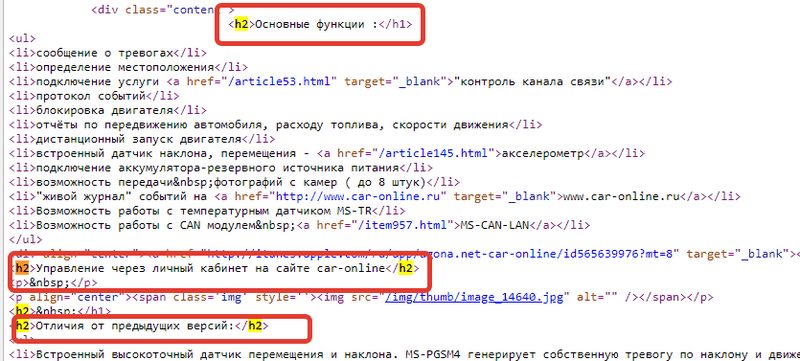Image resolution: width=800 pixels, height=361 pixels.
Task: Click the line 'дистанционный запуск двигателя'
Action: 142,139
